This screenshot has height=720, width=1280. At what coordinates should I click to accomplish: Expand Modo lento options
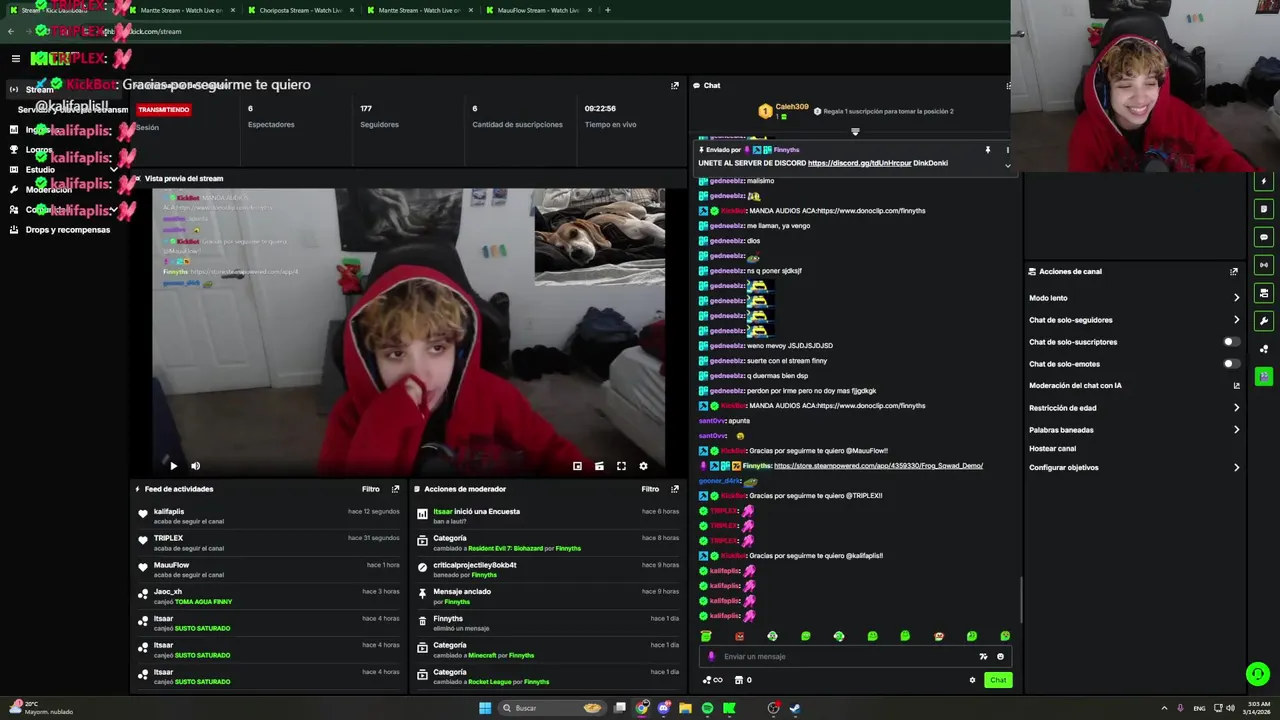click(x=1236, y=298)
